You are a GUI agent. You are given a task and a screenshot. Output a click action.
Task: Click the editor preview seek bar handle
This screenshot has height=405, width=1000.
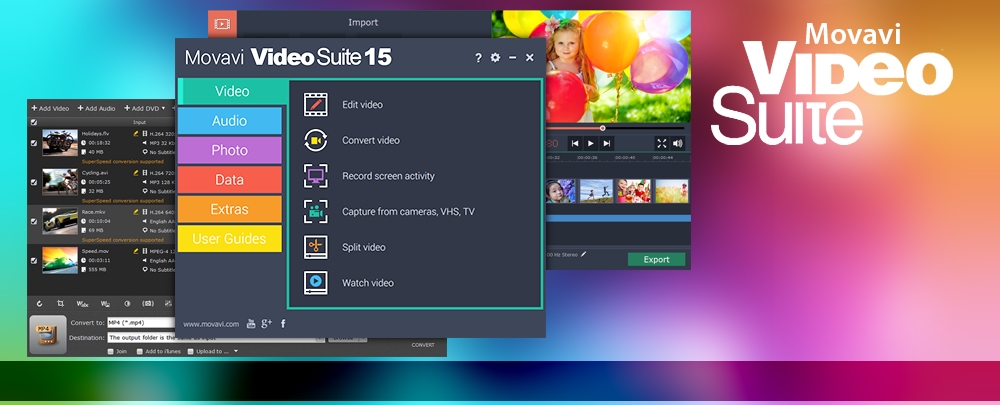coord(603,128)
